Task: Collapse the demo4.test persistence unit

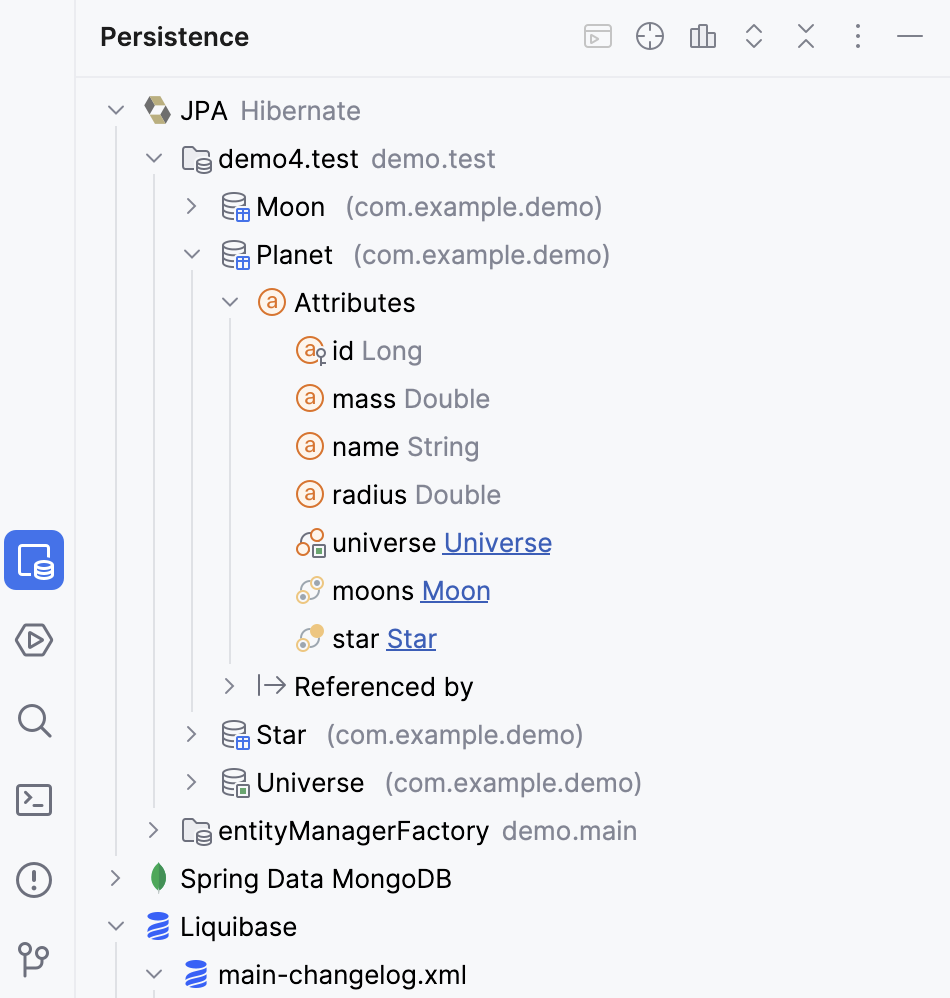Action: (x=154, y=158)
